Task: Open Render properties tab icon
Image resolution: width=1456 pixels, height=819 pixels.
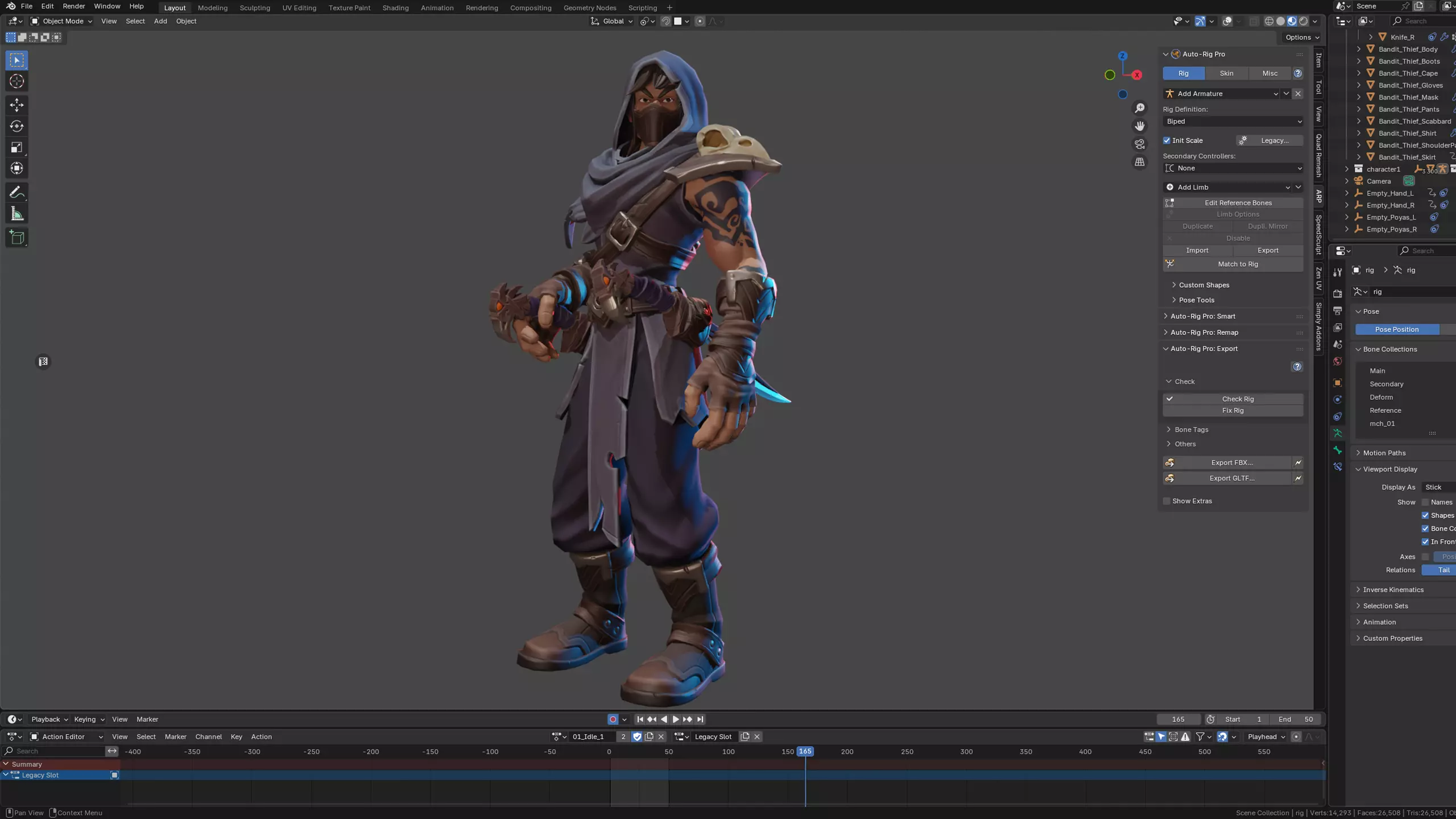Action: pos(1338,293)
